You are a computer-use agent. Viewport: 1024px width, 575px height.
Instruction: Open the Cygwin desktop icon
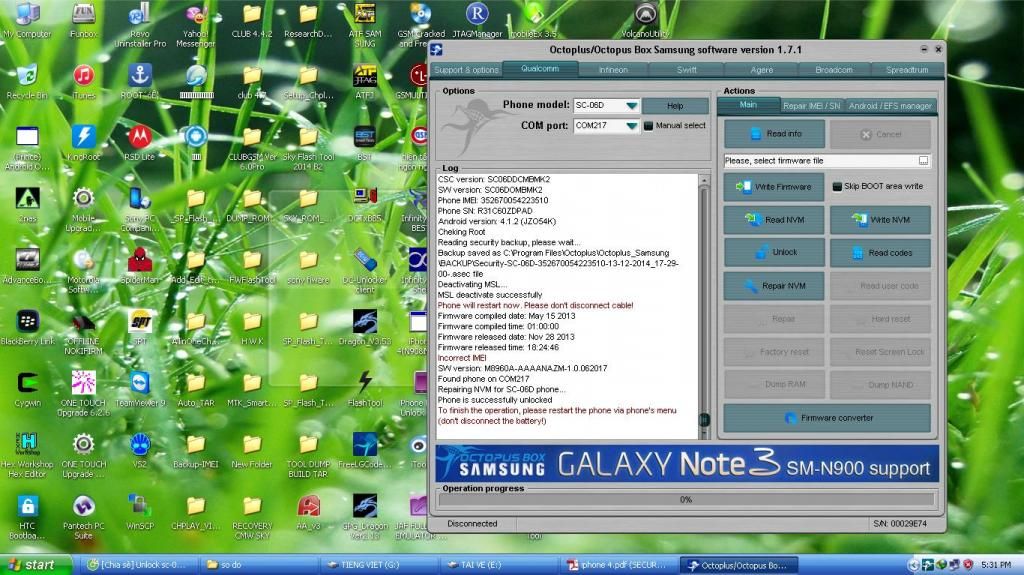[x=27, y=389]
